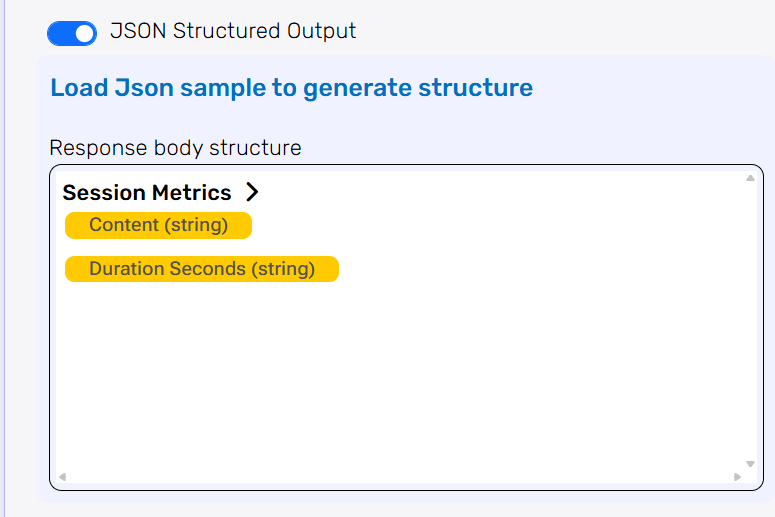
Task: Click the scroll down arrow in structure box
Action: (x=750, y=464)
